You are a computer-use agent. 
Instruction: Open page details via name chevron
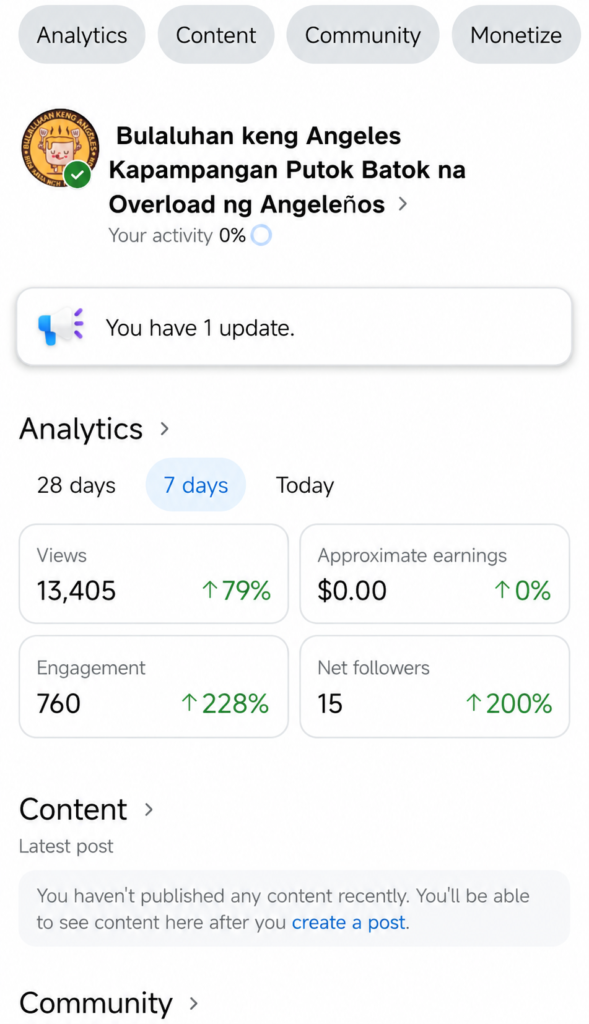tap(402, 204)
